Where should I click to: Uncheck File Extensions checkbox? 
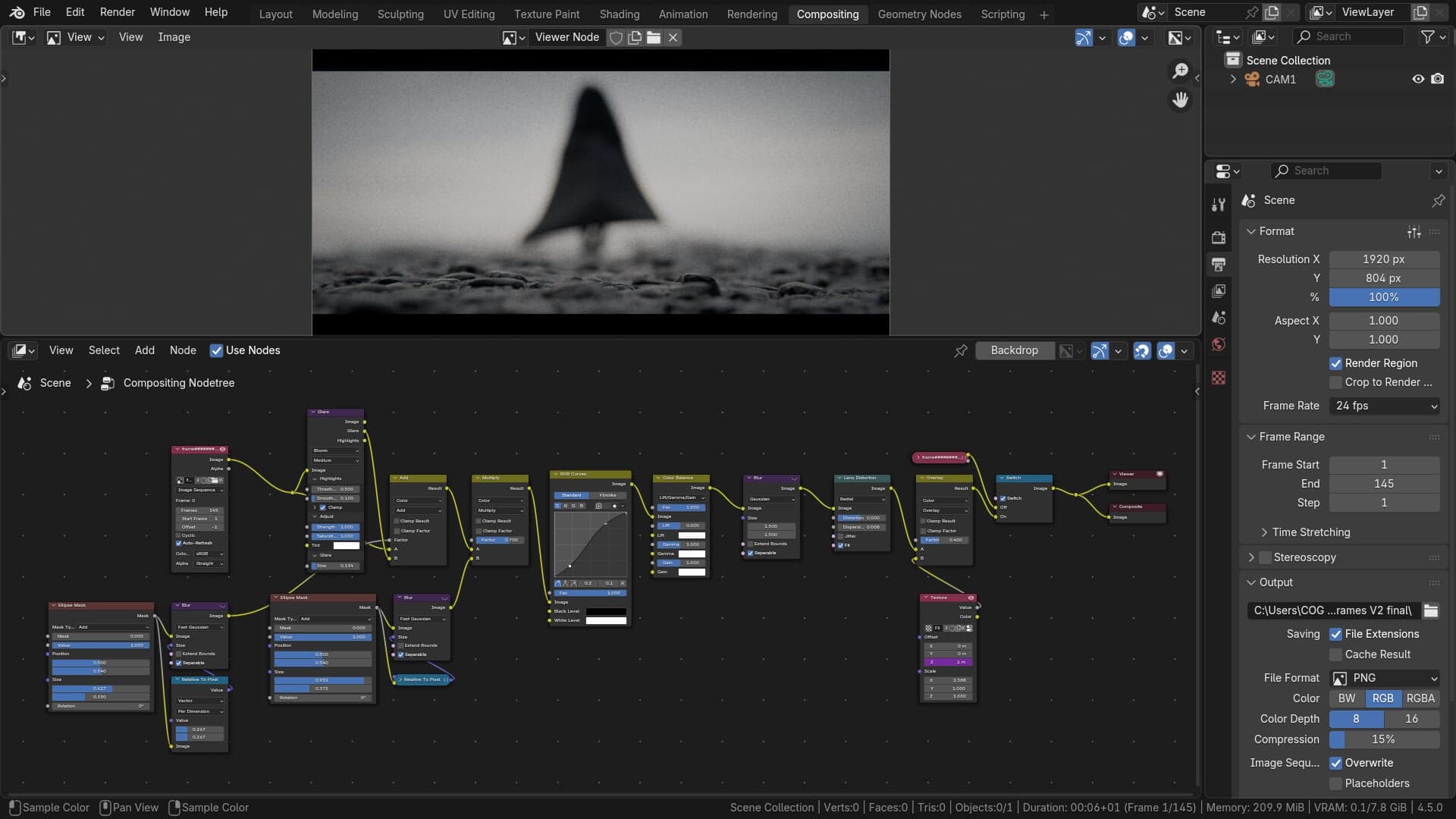(x=1335, y=634)
